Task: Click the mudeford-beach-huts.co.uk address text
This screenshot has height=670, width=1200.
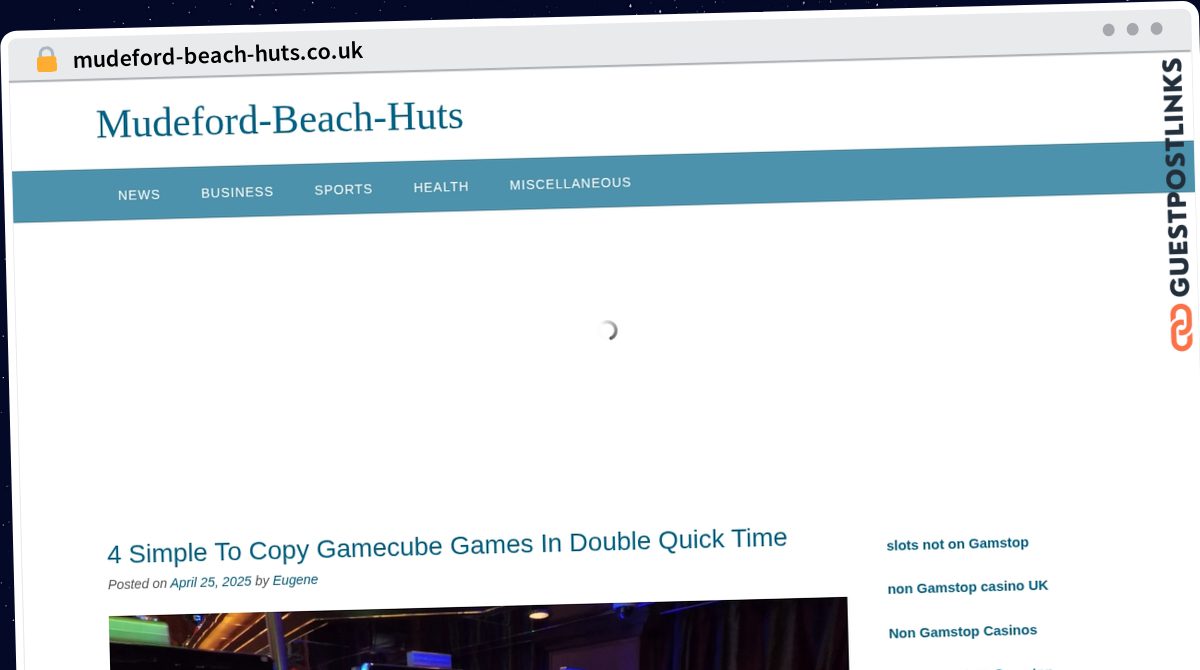Action: pos(218,54)
